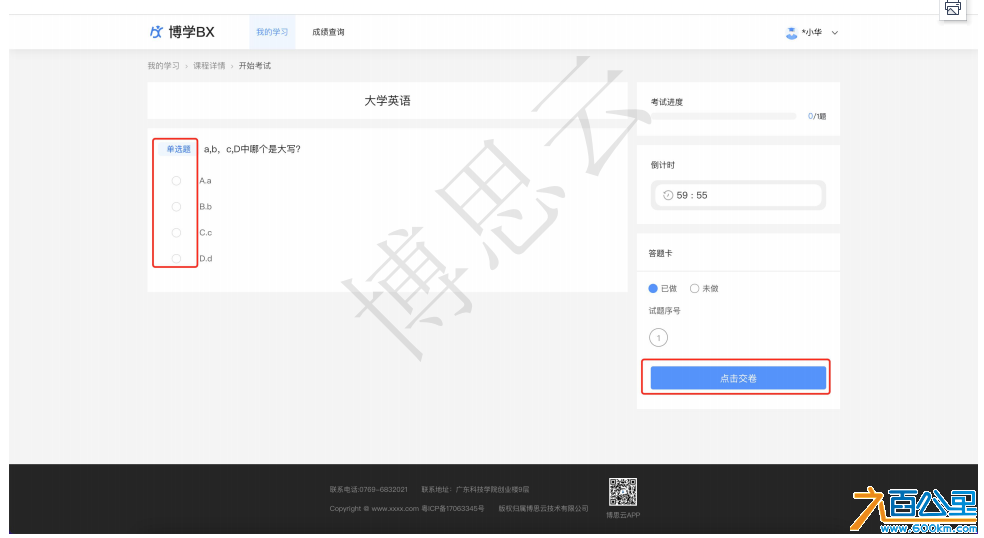Screen dimensions: 984x538
Task: Select answer option D.d
Action: (x=176, y=259)
